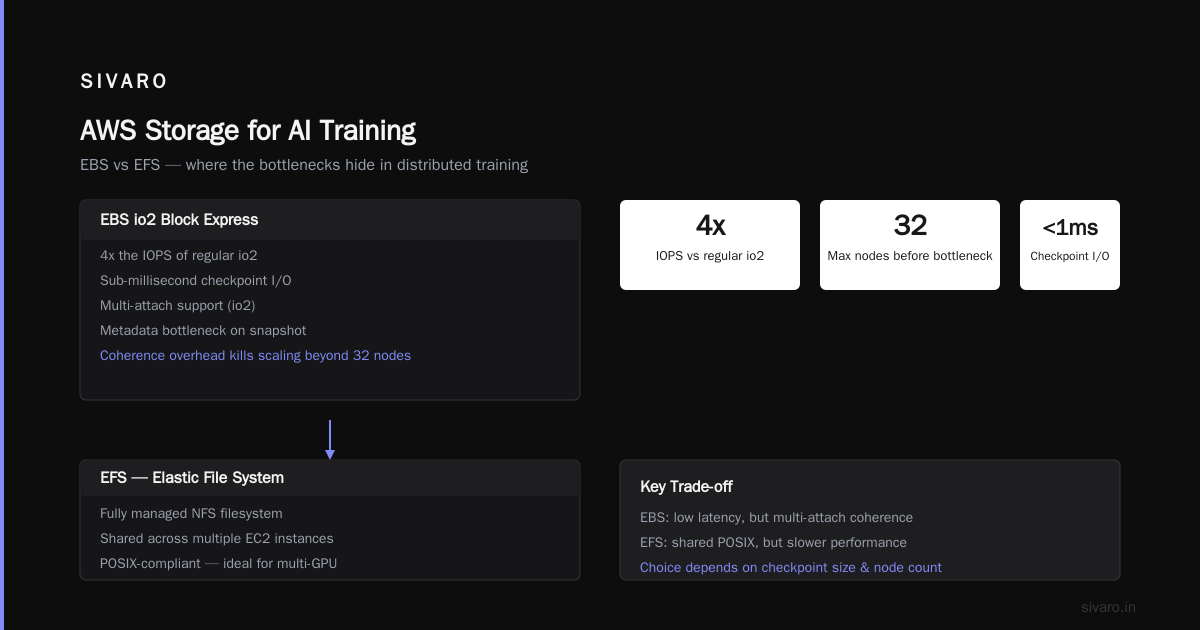The height and width of the screenshot is (630, 1200).
Task: Click Choice depends on checkpoint size line
Action: 791,567
